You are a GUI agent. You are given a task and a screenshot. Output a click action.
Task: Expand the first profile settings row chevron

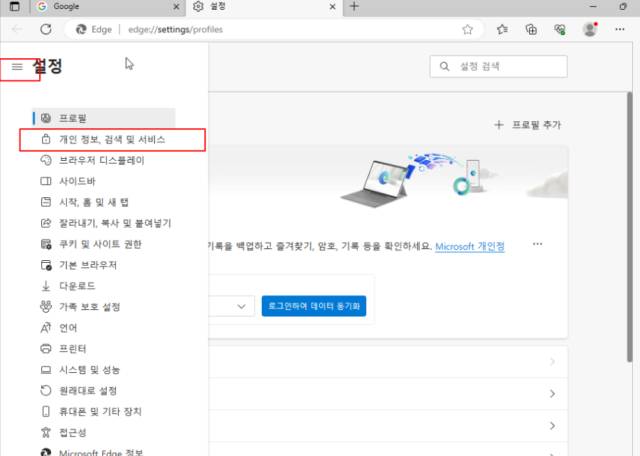pyautogui.click(x=551, y=362)
